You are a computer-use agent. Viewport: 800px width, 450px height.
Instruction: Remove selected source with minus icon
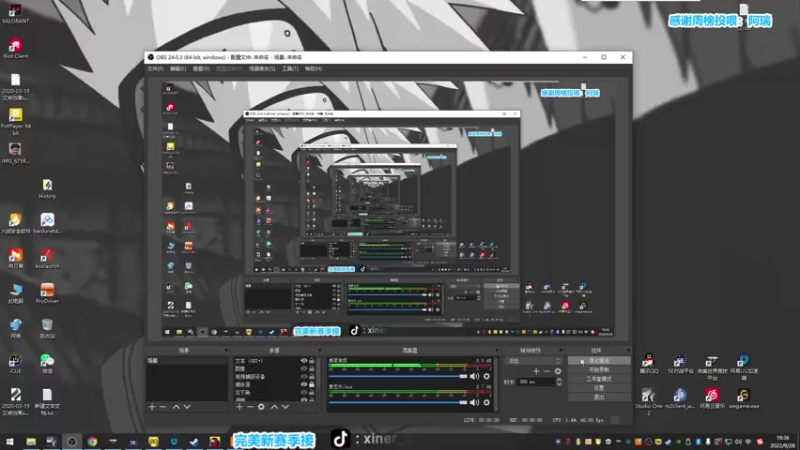click(x=250, y=407)
